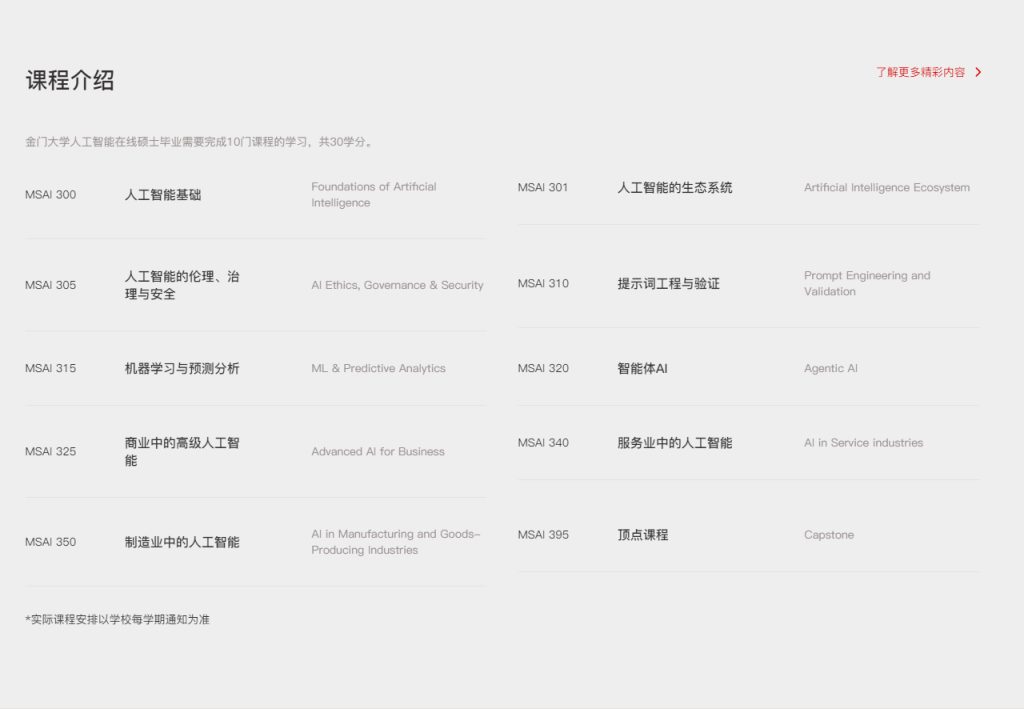The width and height of the screenshot is (1024, 709).
Task: Open the 服务业中的人工智能 course
Action: pyautogui.click(x=675, y=443)
